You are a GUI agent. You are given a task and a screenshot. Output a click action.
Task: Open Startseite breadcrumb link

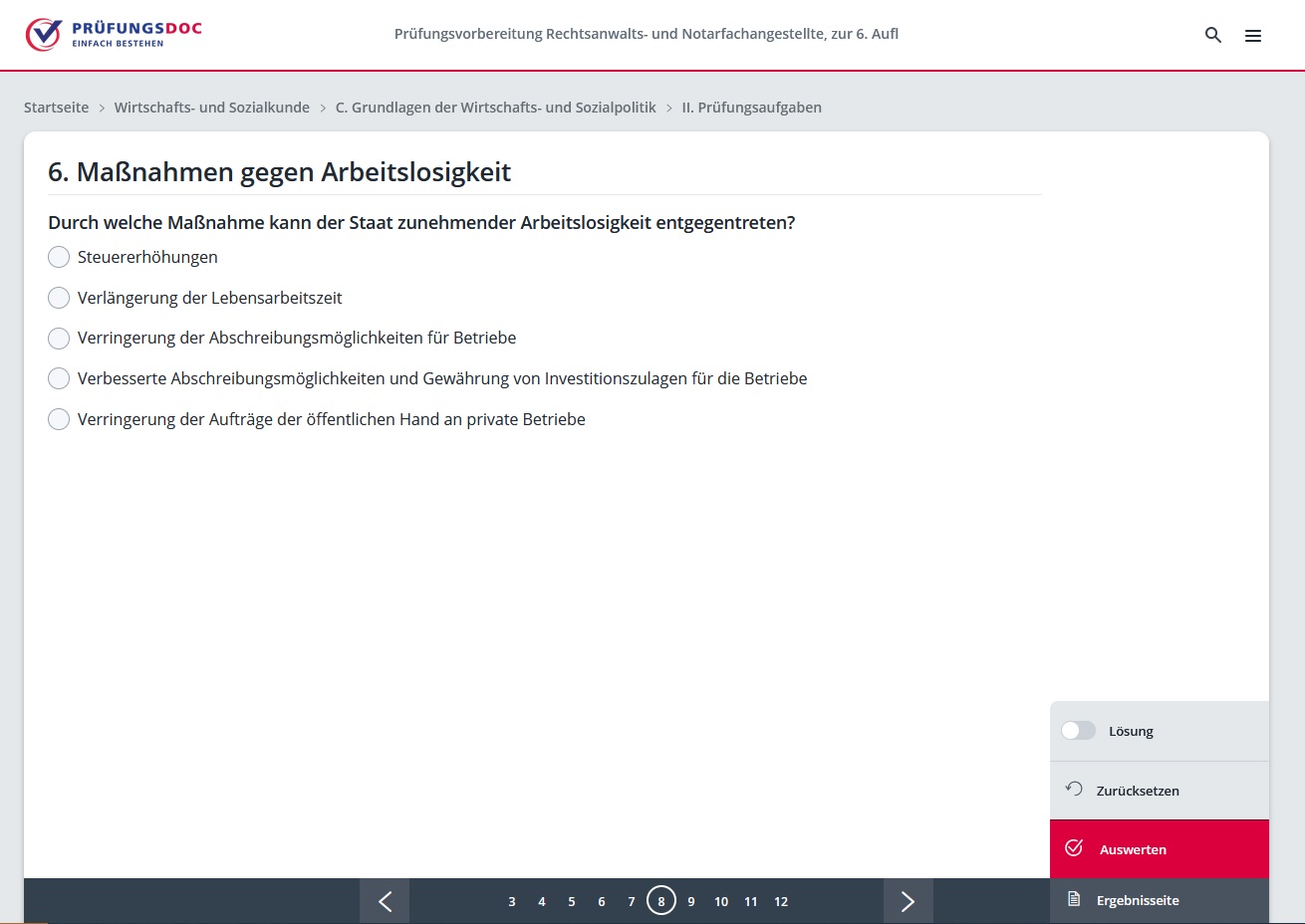click(x=57, y=108)
